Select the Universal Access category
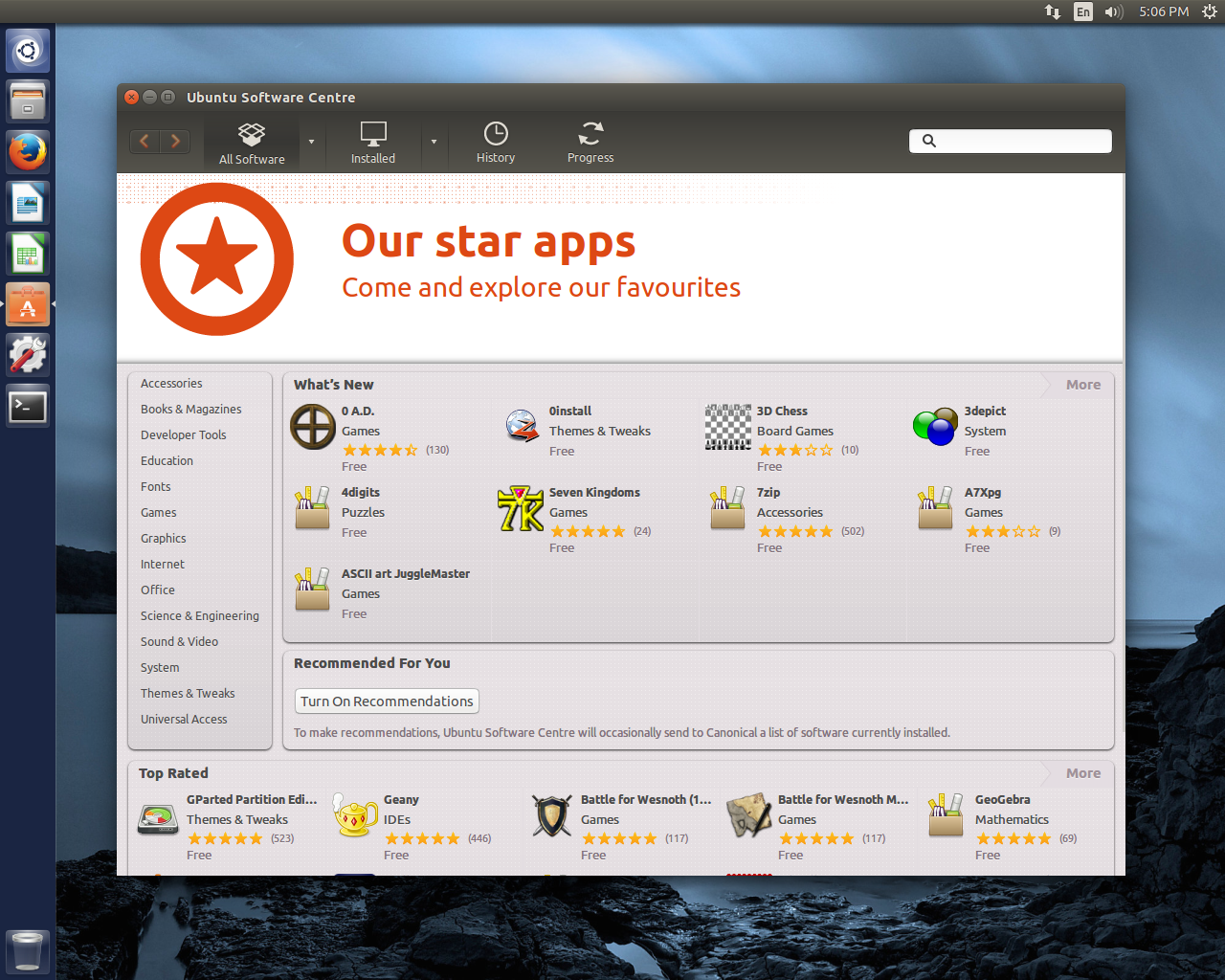This screenshot has width=1225, height=980. tap(184, 720)
